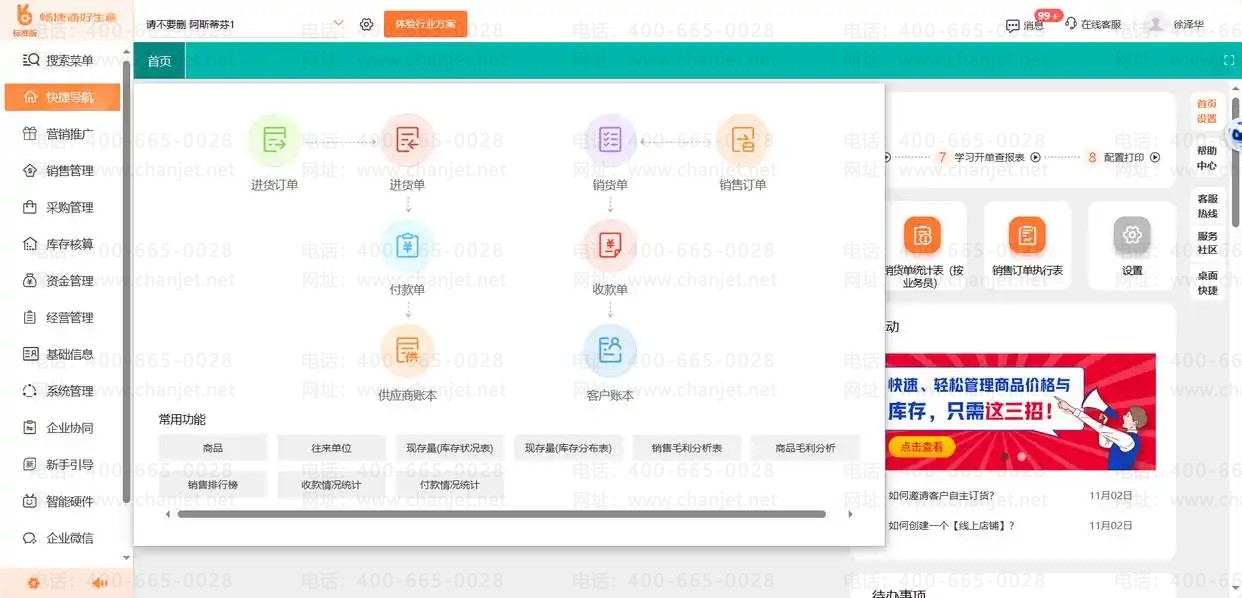Image resolution: width=1242 pixels, height=598 pixels.
Task: Switch to the 首页 tab
Action: pos(159,61)
